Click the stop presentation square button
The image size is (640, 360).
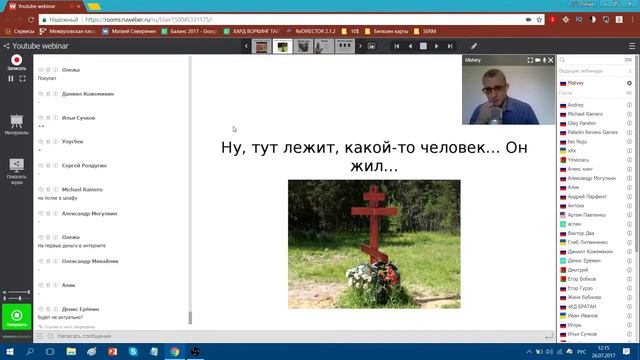pos(423,46)
